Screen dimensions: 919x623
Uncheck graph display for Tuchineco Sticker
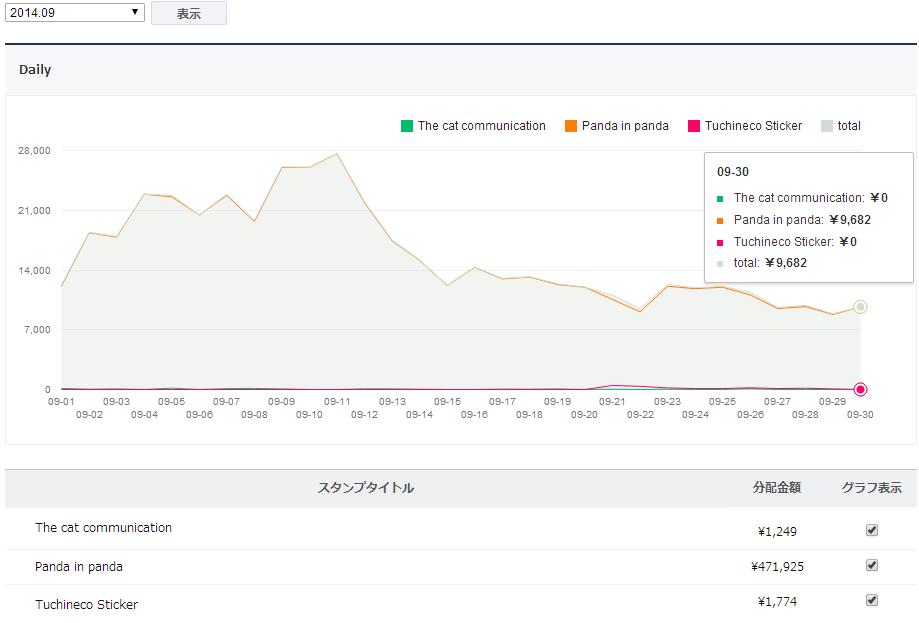click(871, 600)
